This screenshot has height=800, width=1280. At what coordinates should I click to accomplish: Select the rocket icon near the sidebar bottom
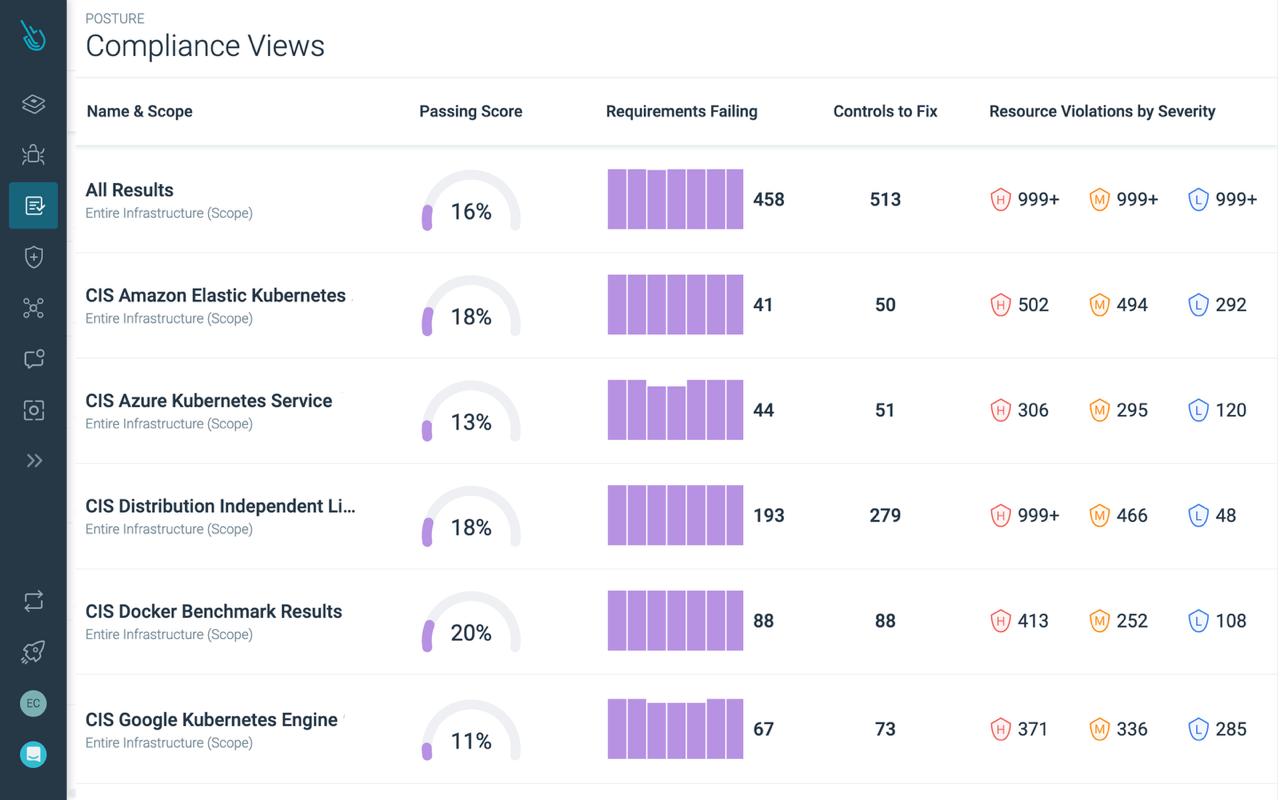point(33,651)
